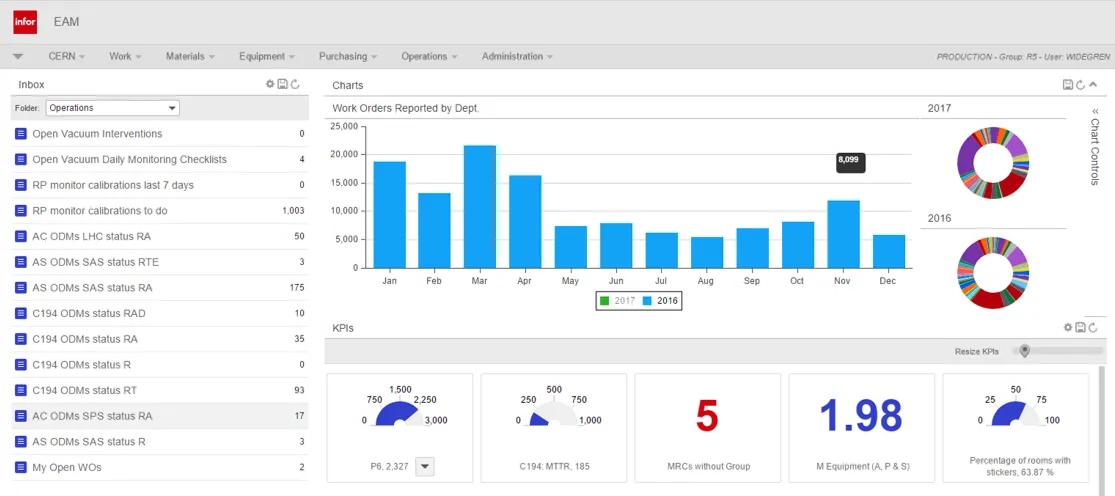Image resolution: width=1115 pixels, height=496 pixels.
Task: Click list icon beside C194 ODMs status RA
Action: point(21,339)
